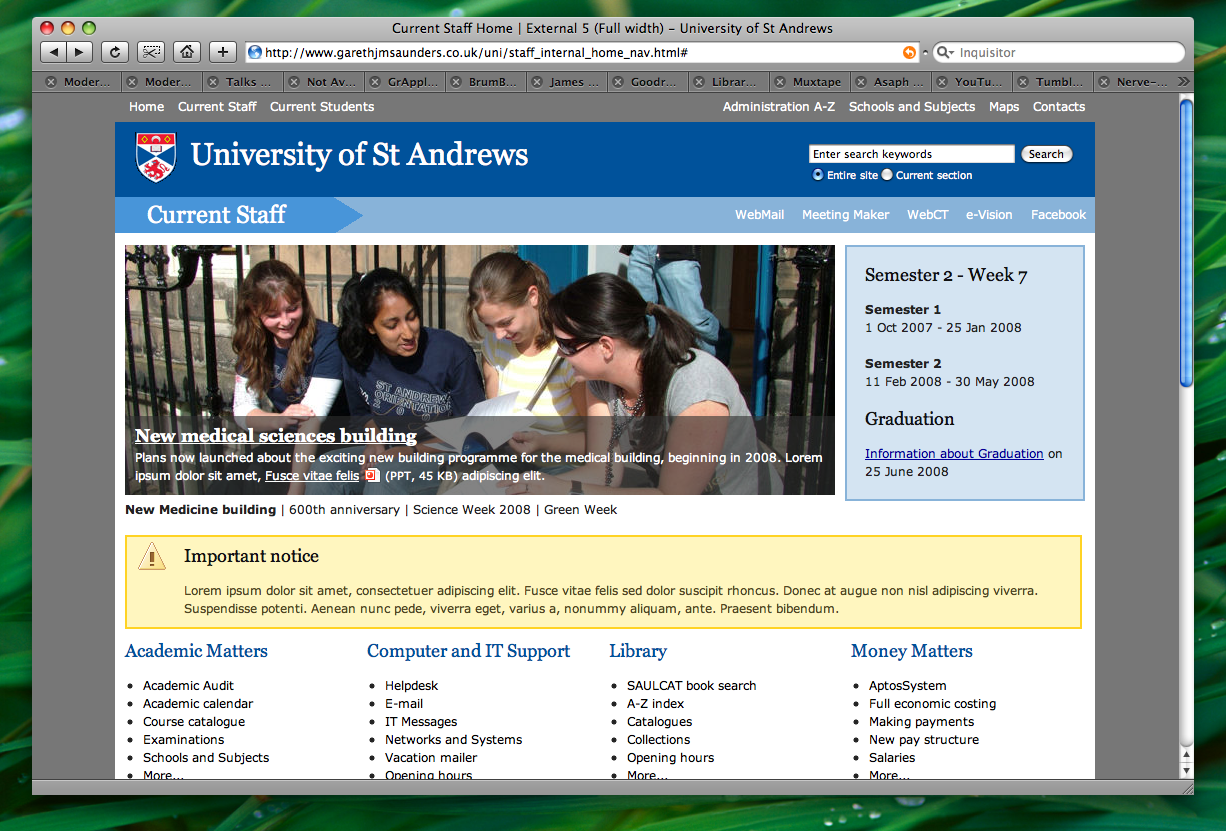
Task: Click the web clip scissors icon
Action: pyautogui.click(x=151, y=52)
